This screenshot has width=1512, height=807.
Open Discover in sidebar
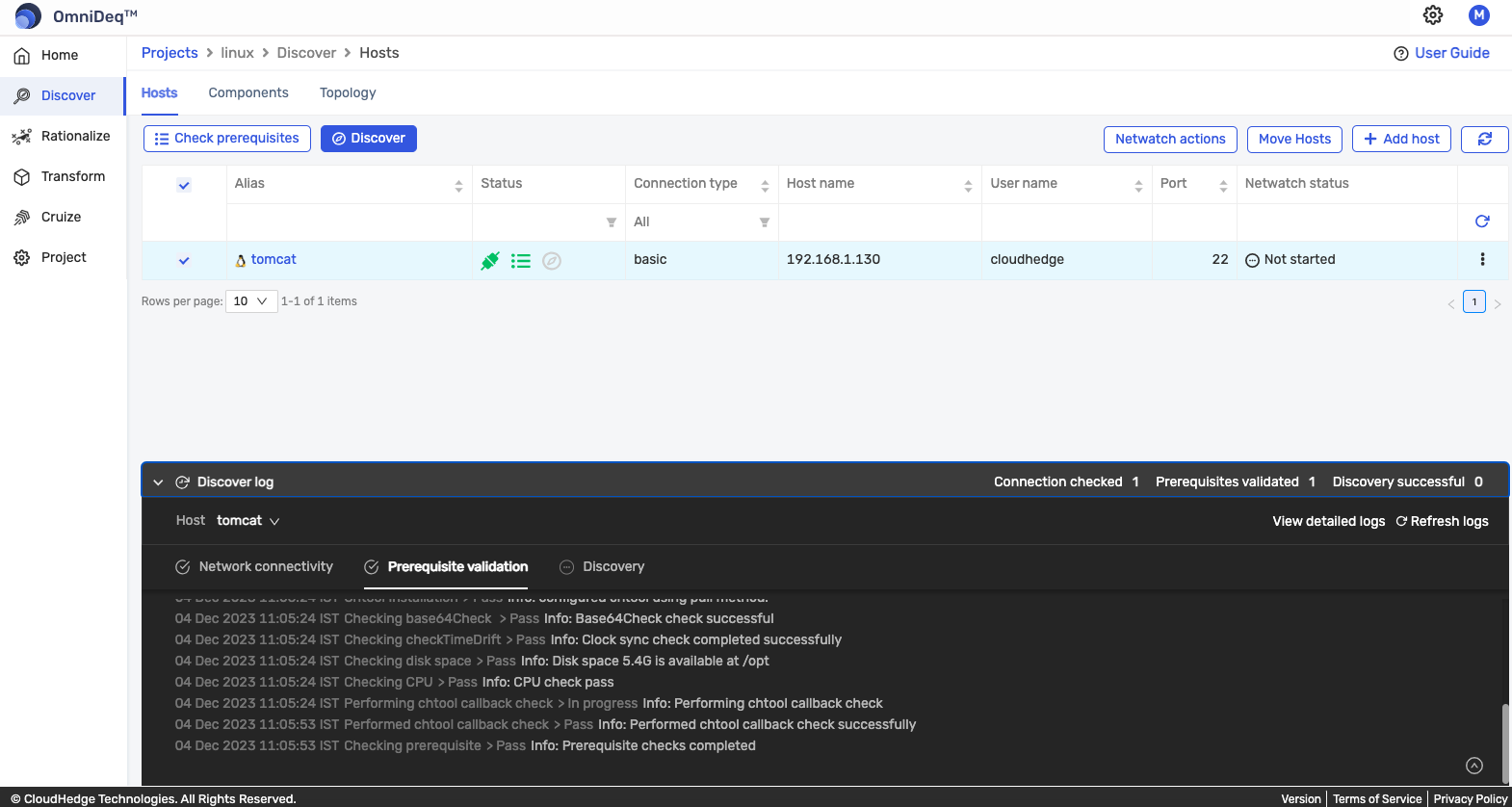tap(63, 96)
